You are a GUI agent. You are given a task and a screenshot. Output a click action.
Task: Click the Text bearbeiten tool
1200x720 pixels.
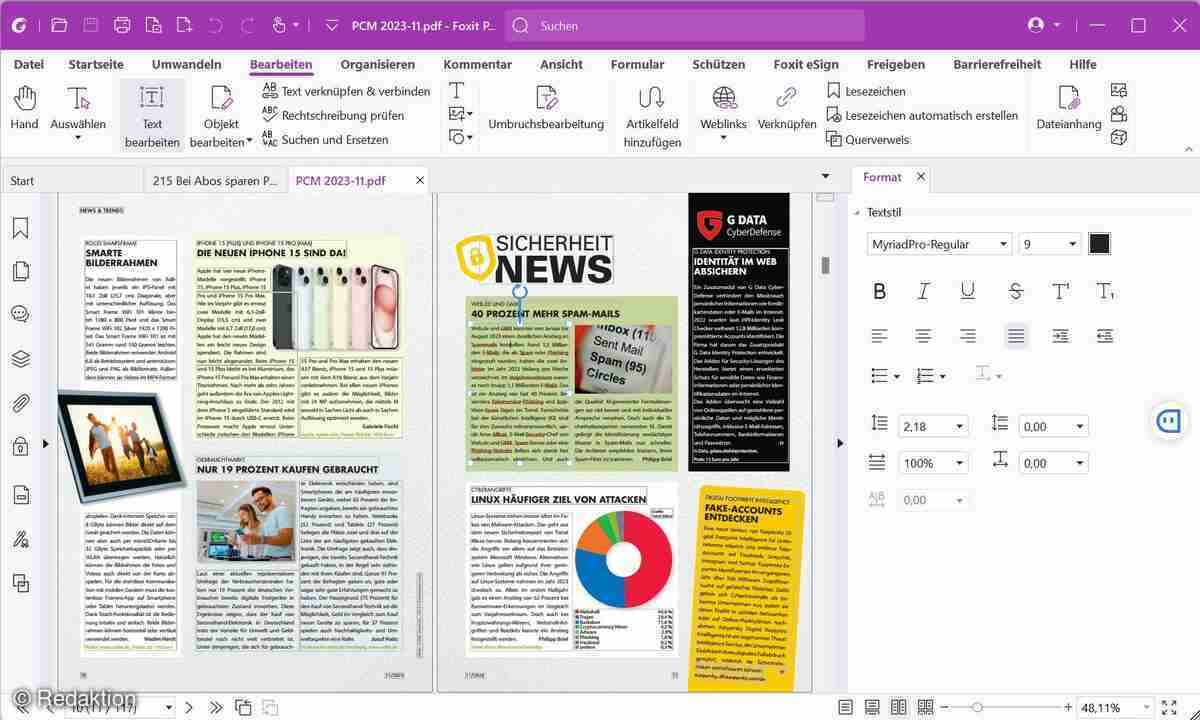(152, 115)
